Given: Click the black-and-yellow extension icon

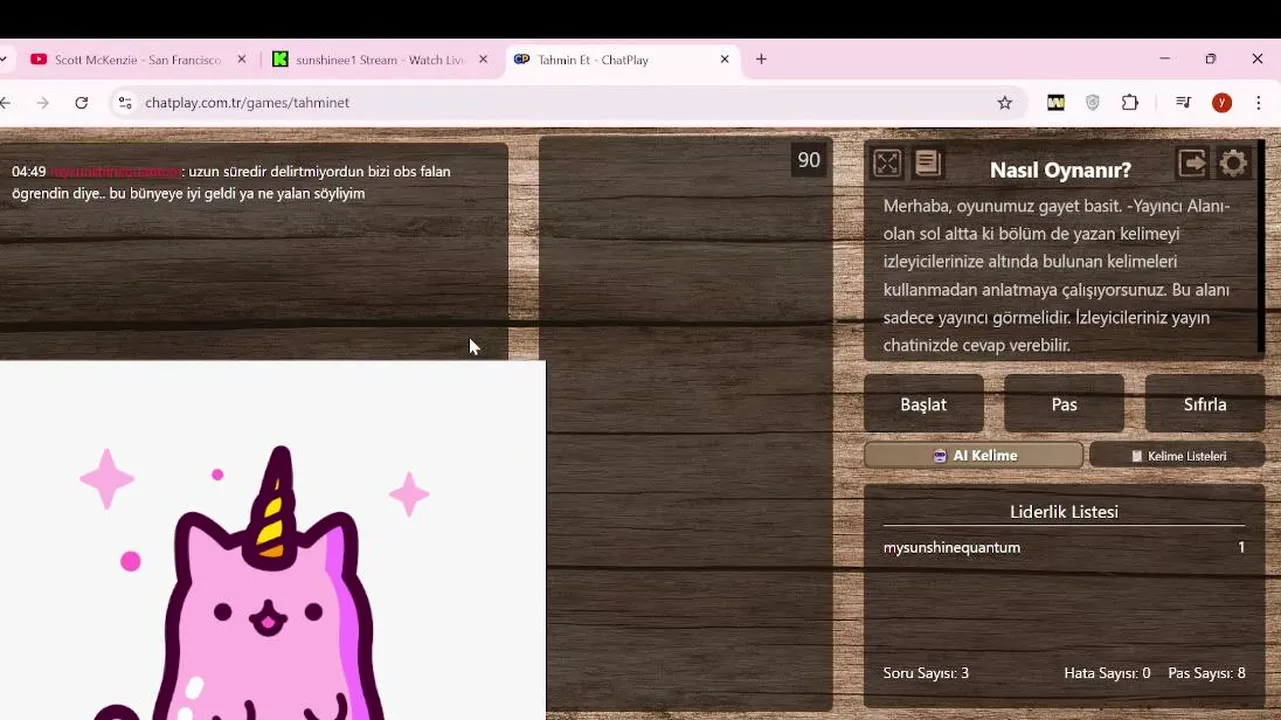Looking at the screenshot, I should pyautogui.click(x=1056, y=102).
